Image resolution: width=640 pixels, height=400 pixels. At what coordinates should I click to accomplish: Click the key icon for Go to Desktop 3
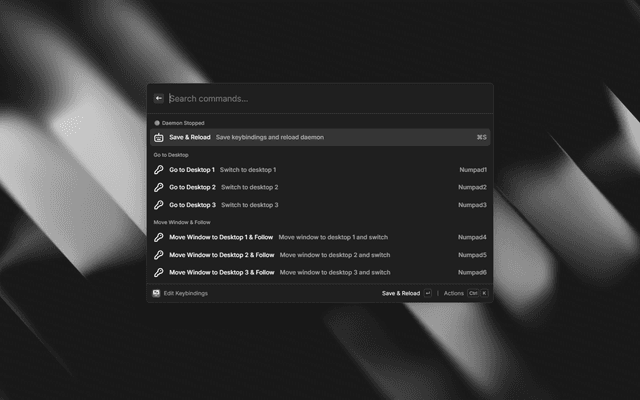pos(158,205)
